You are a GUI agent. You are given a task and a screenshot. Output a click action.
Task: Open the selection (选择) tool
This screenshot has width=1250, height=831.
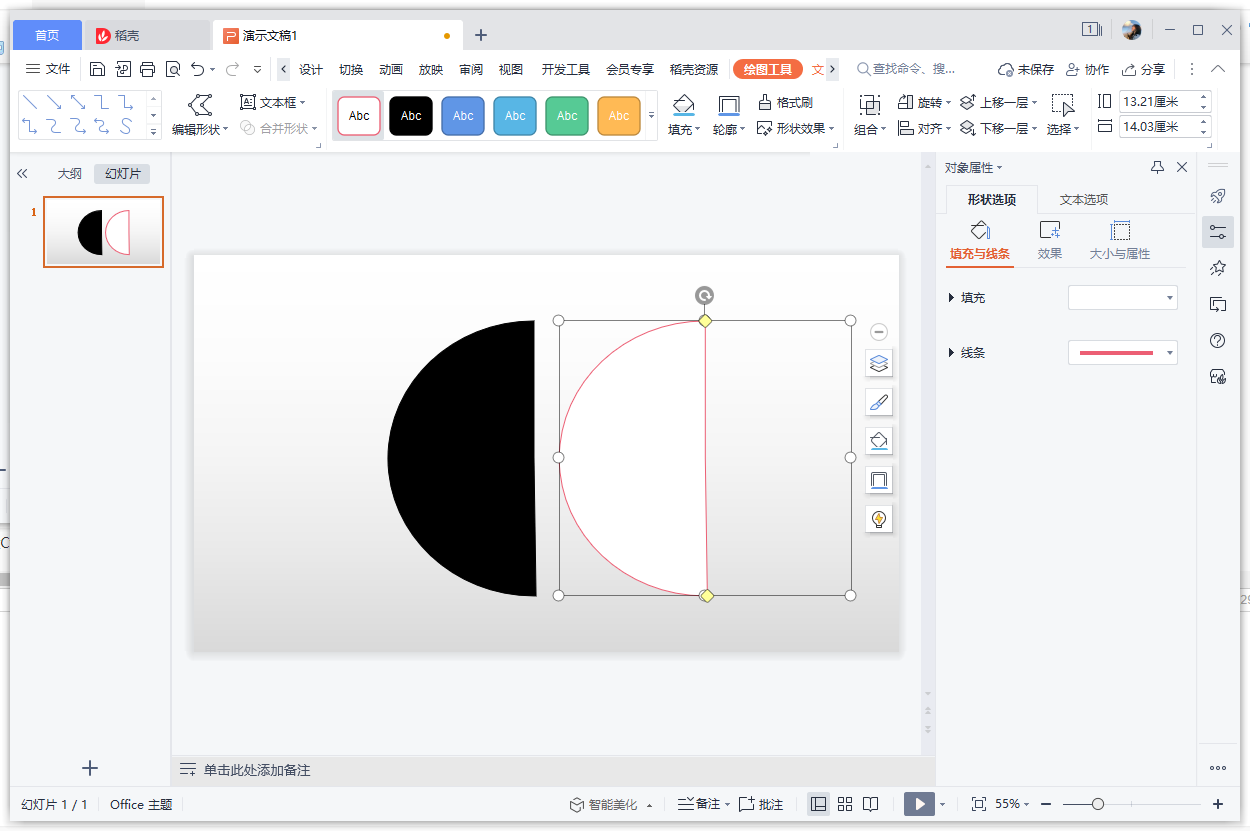pos(1062,116)
